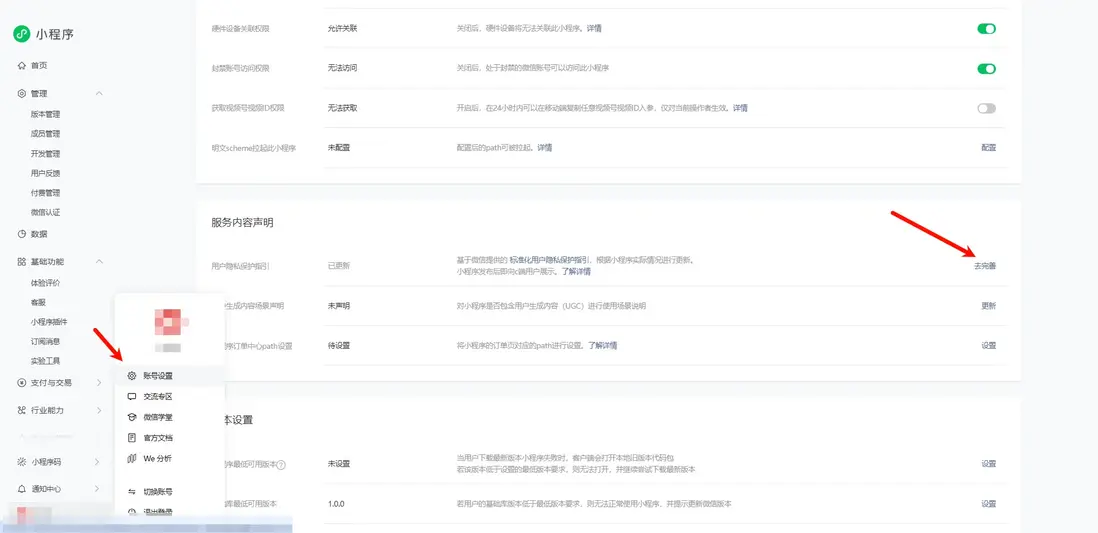Click the chat icon beside 交流专区

click(132, 396)
